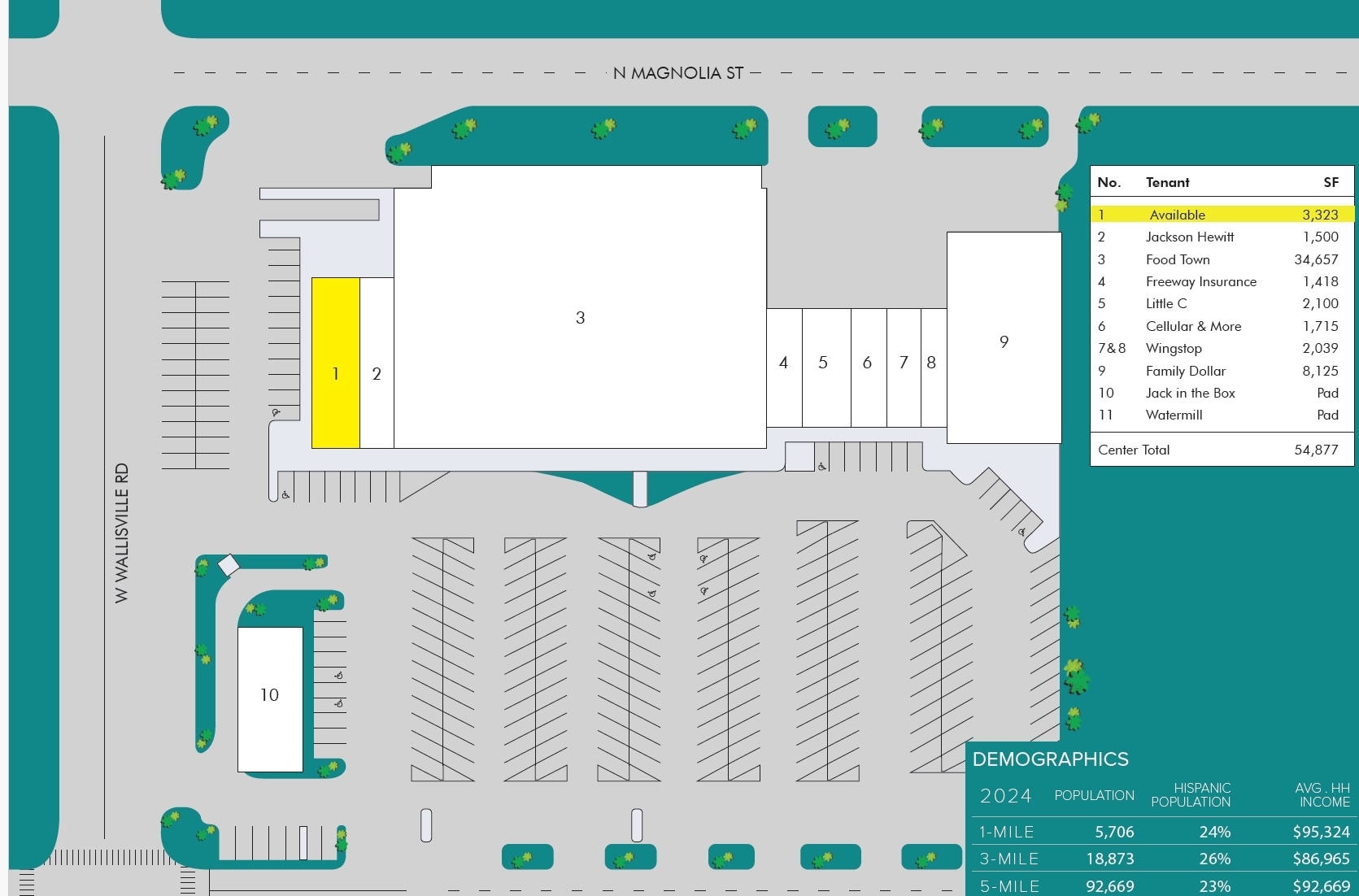Image resolution: width=1359 pixels, height=896 pixels.
Task: Select the diamond-shaped sign marker near building 10
Action: point(229,564)
